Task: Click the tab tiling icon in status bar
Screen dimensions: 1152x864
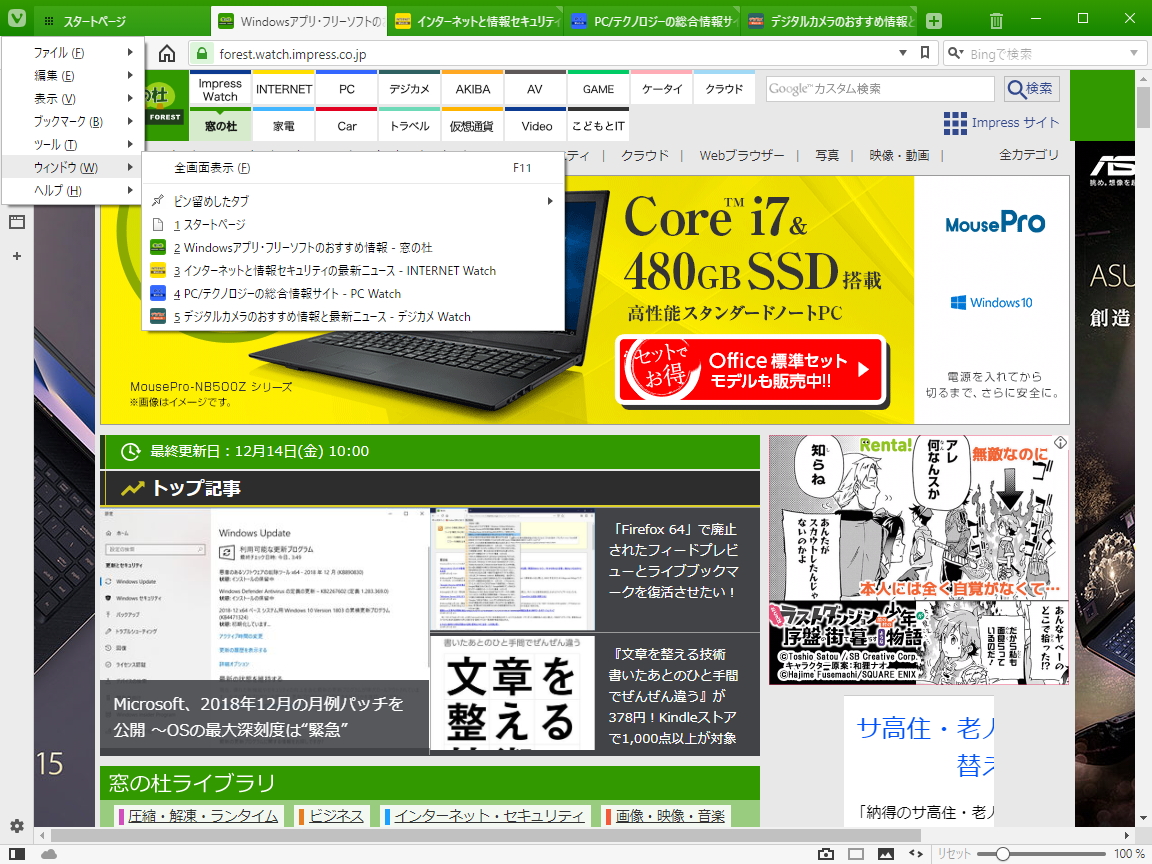Action: [855, 853]
